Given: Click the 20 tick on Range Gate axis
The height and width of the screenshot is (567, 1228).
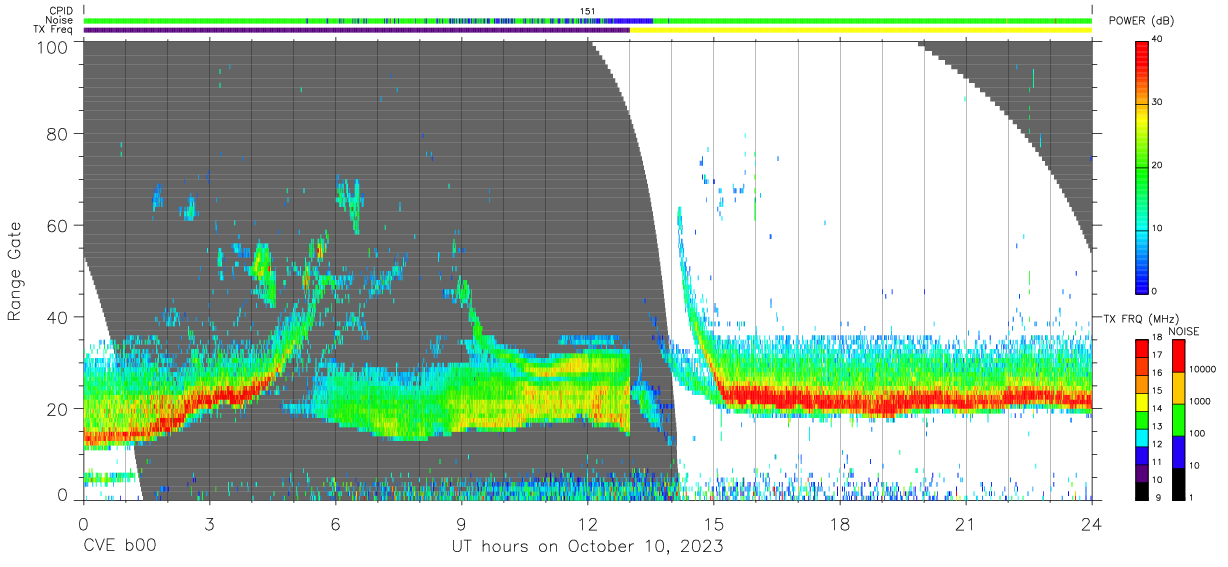Looking at the screenshot, I should tap(57, 409).
